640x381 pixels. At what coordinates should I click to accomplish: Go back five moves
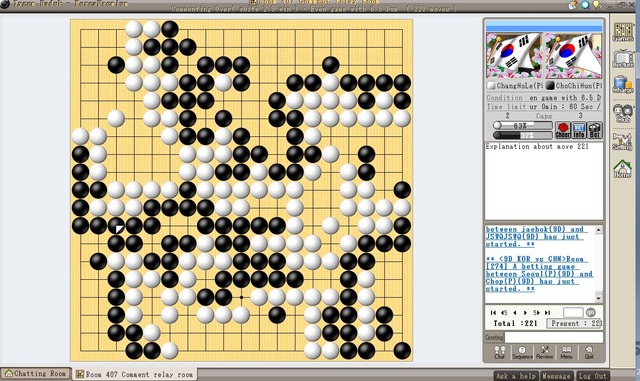[x=504, y=312]
